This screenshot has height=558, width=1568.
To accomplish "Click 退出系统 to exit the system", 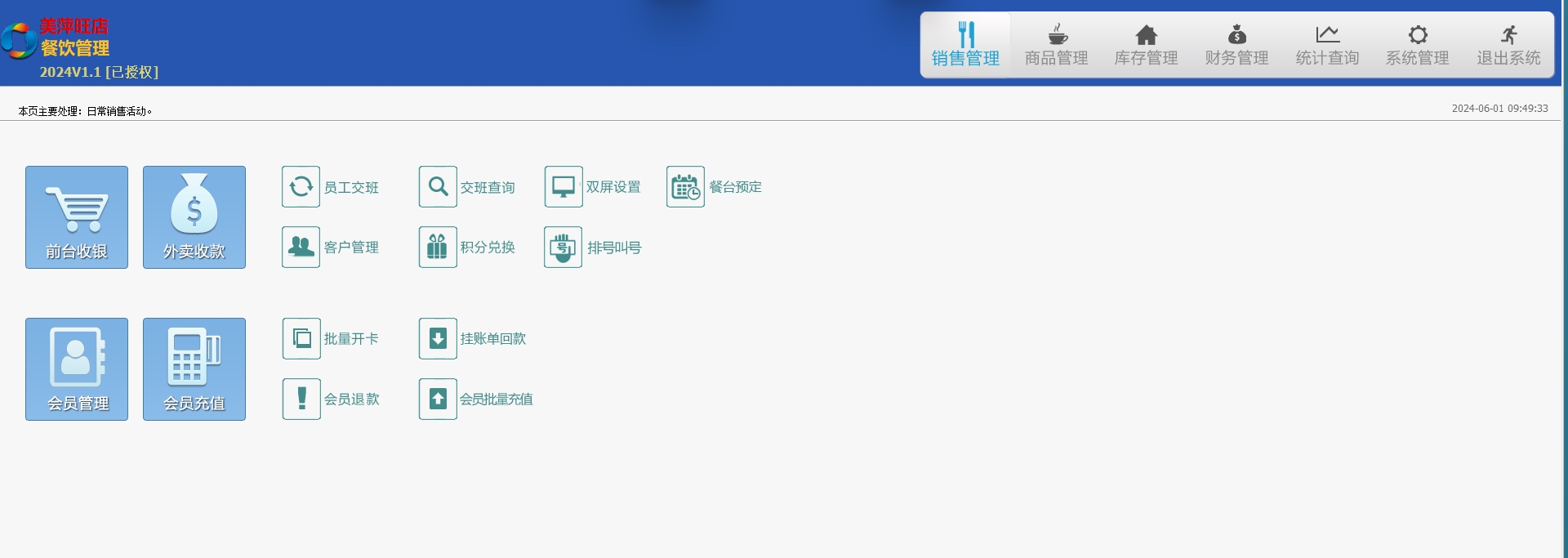I will point(1508,45).
